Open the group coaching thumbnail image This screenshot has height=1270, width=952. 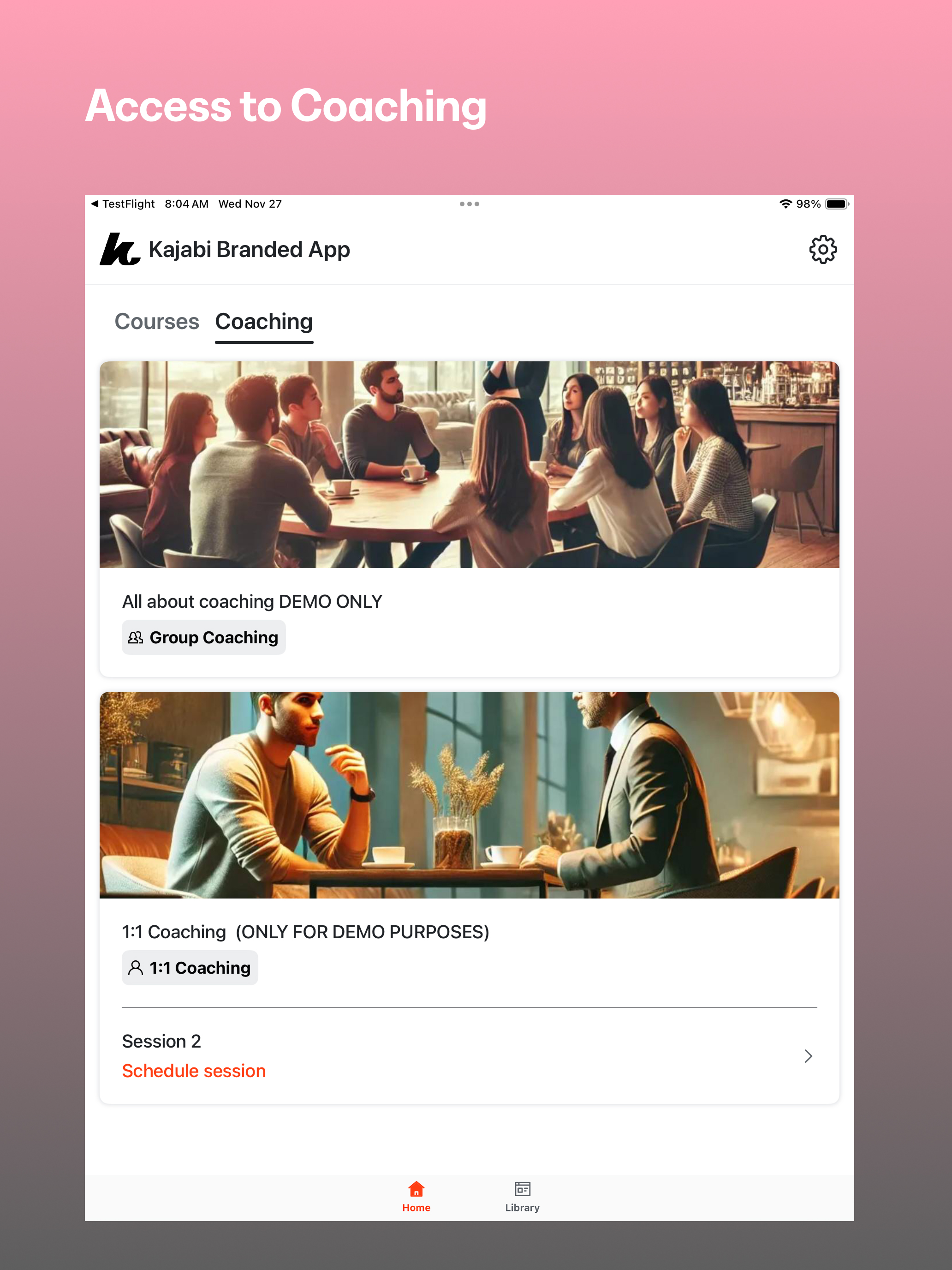click(470, 464)
